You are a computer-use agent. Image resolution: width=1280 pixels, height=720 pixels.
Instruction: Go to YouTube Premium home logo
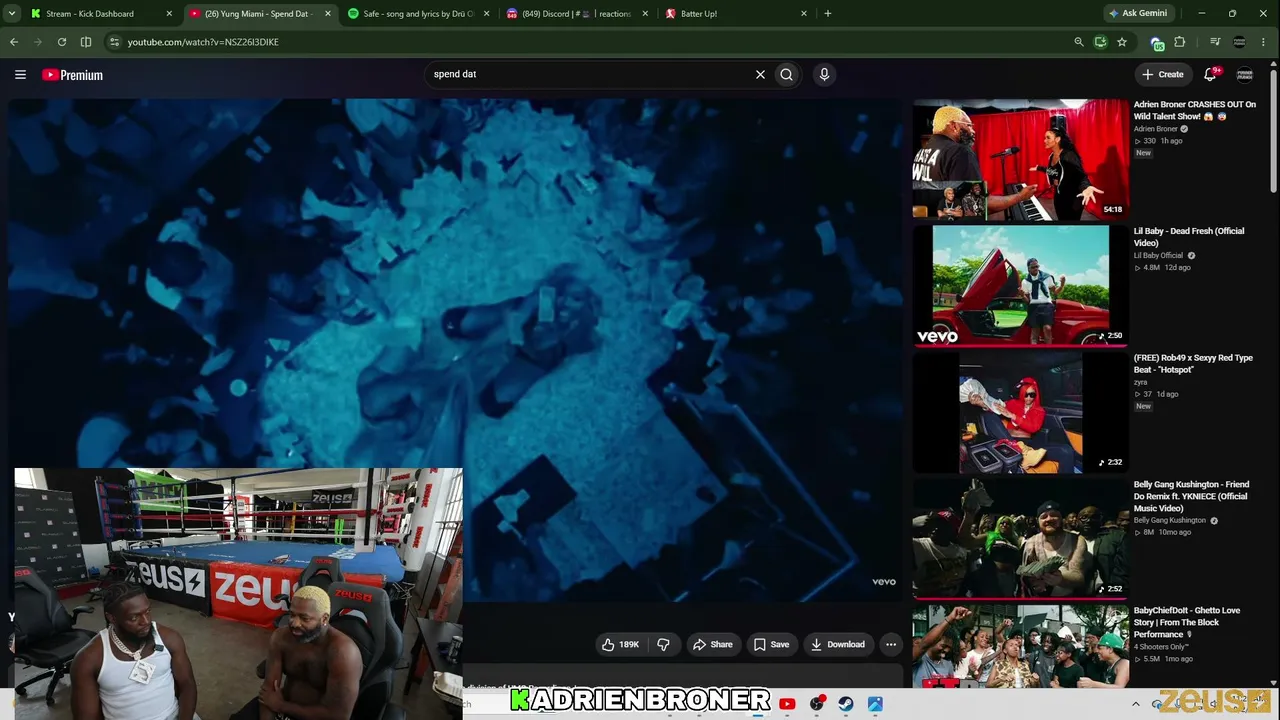tap(72, 75)
